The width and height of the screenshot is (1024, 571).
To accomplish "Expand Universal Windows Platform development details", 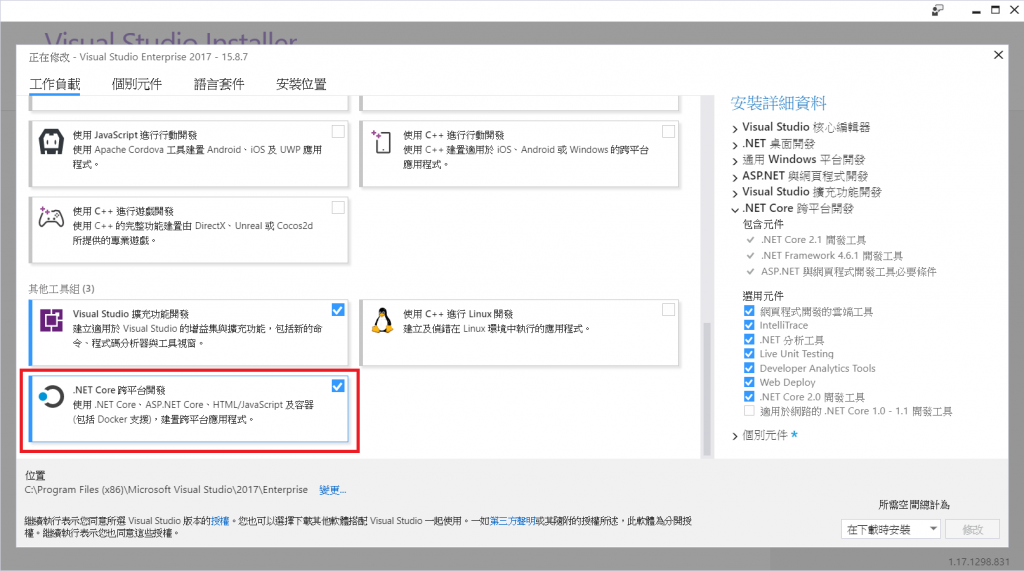I will [735, 161].
